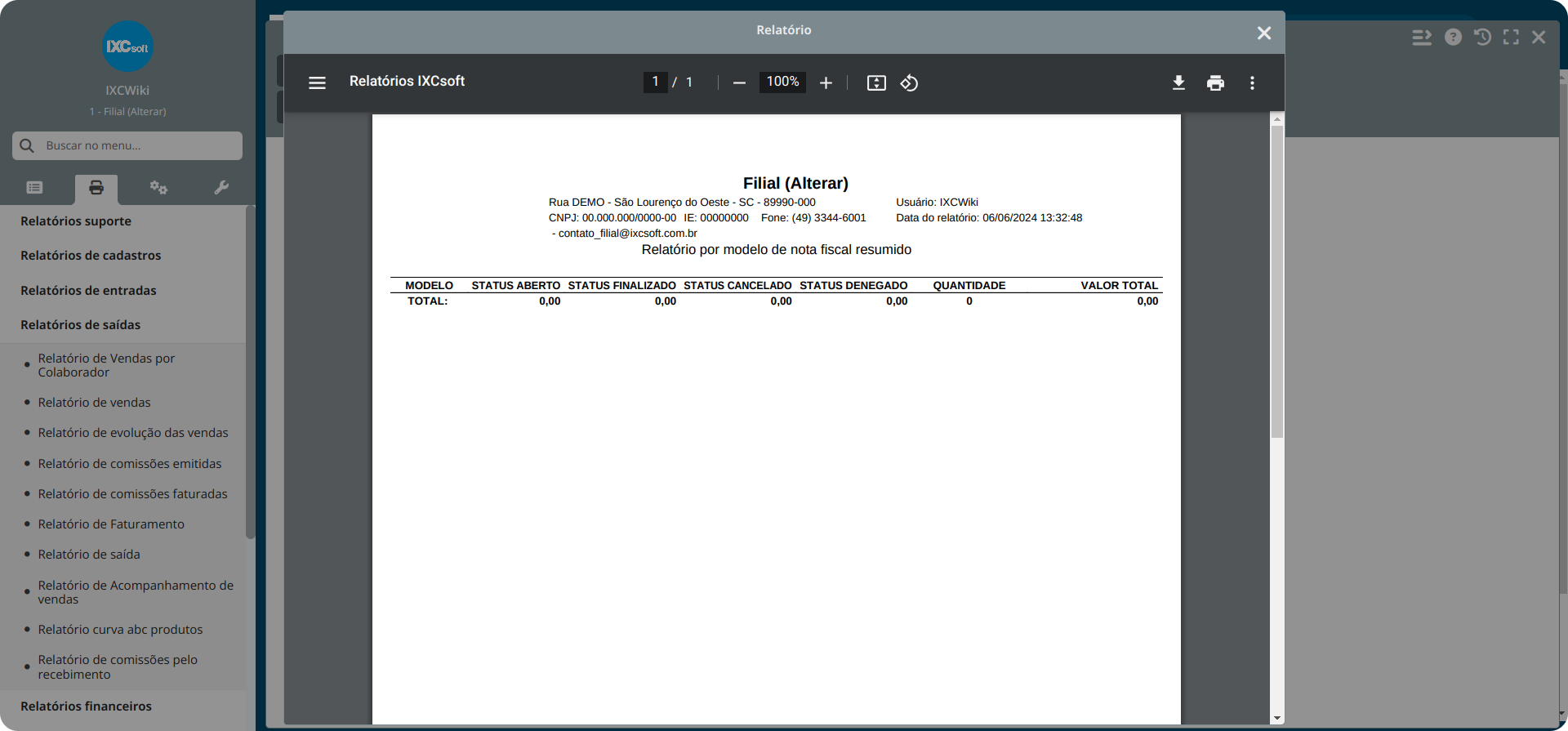The height and width of the screenshot is (731, 1568).
Task: Open Relatório curva abc produtos
Action: tap(120, 630)
